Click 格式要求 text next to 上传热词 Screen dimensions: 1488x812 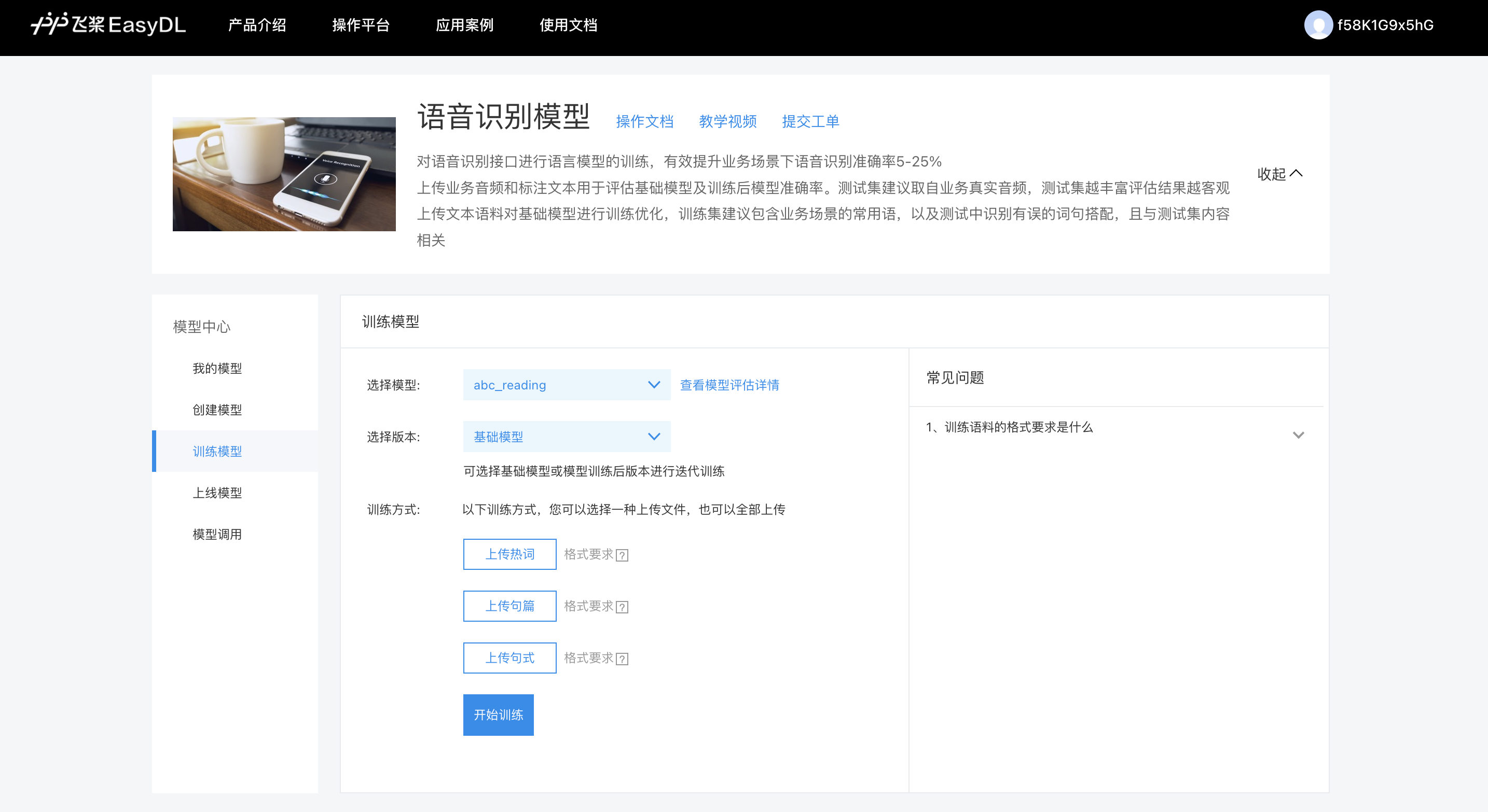pyautogui.click(x=589, y=554)
